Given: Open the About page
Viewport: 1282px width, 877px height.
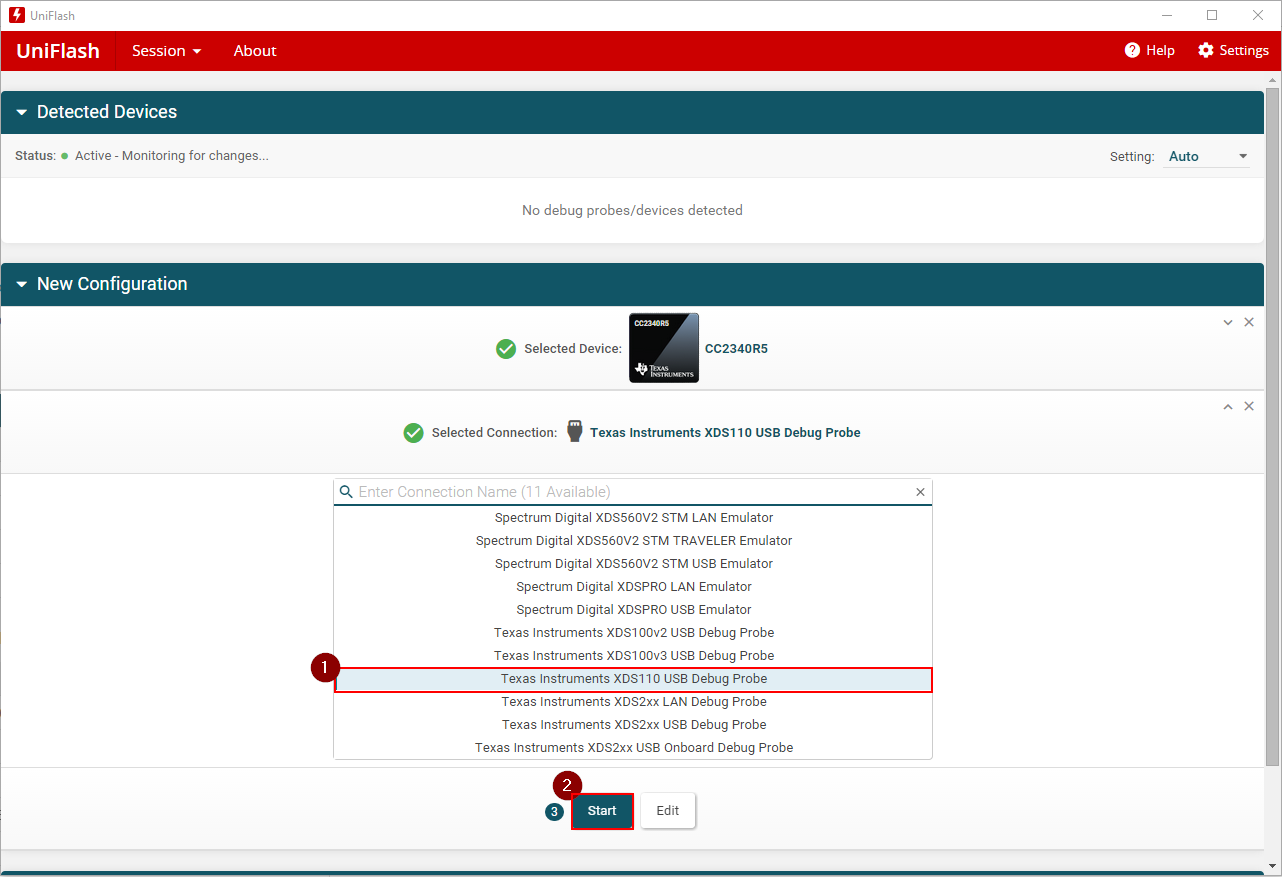Looking at the screenshot, I should click(255, 51).
